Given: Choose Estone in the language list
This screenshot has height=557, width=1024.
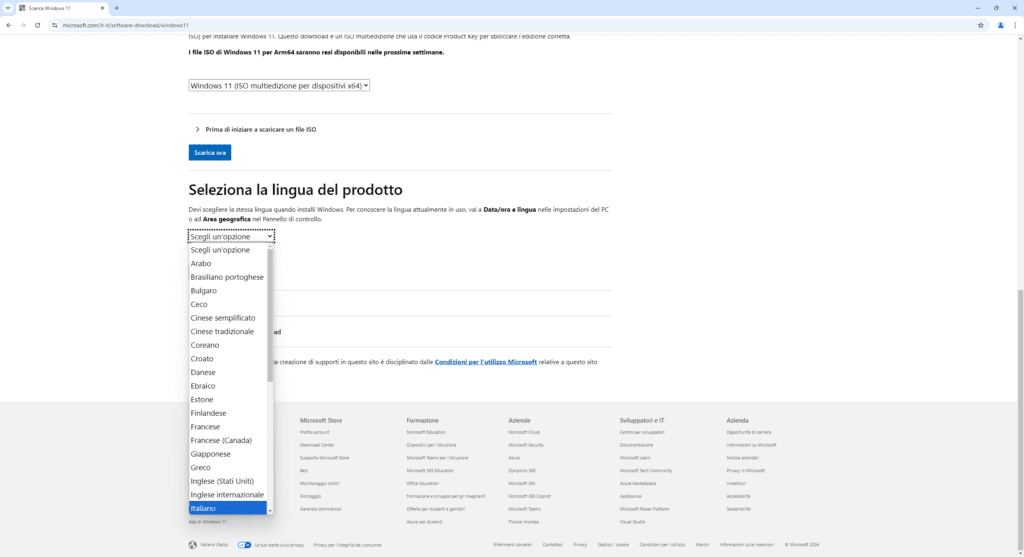Looking at the screenshot, I should point(228,400).
